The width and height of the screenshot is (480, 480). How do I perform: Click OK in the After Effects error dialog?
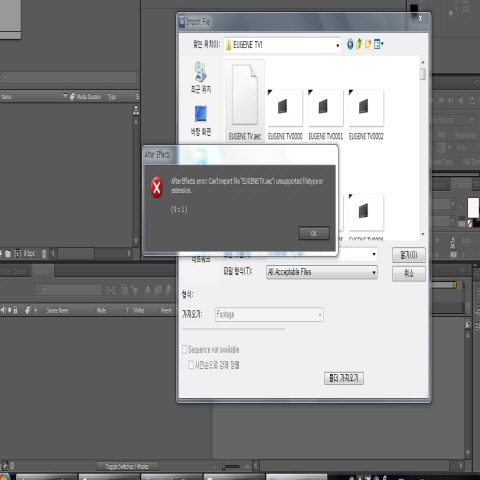314,233
